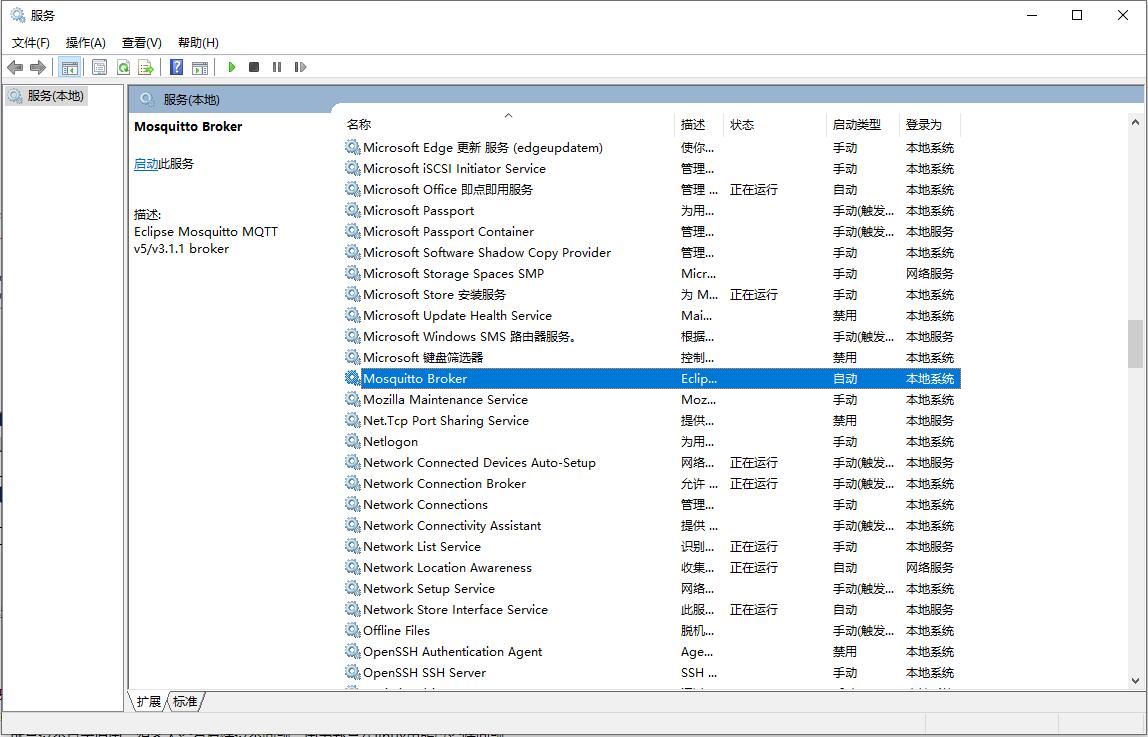Select gear icon of Microsoft Passport row

tap(353, 210)
